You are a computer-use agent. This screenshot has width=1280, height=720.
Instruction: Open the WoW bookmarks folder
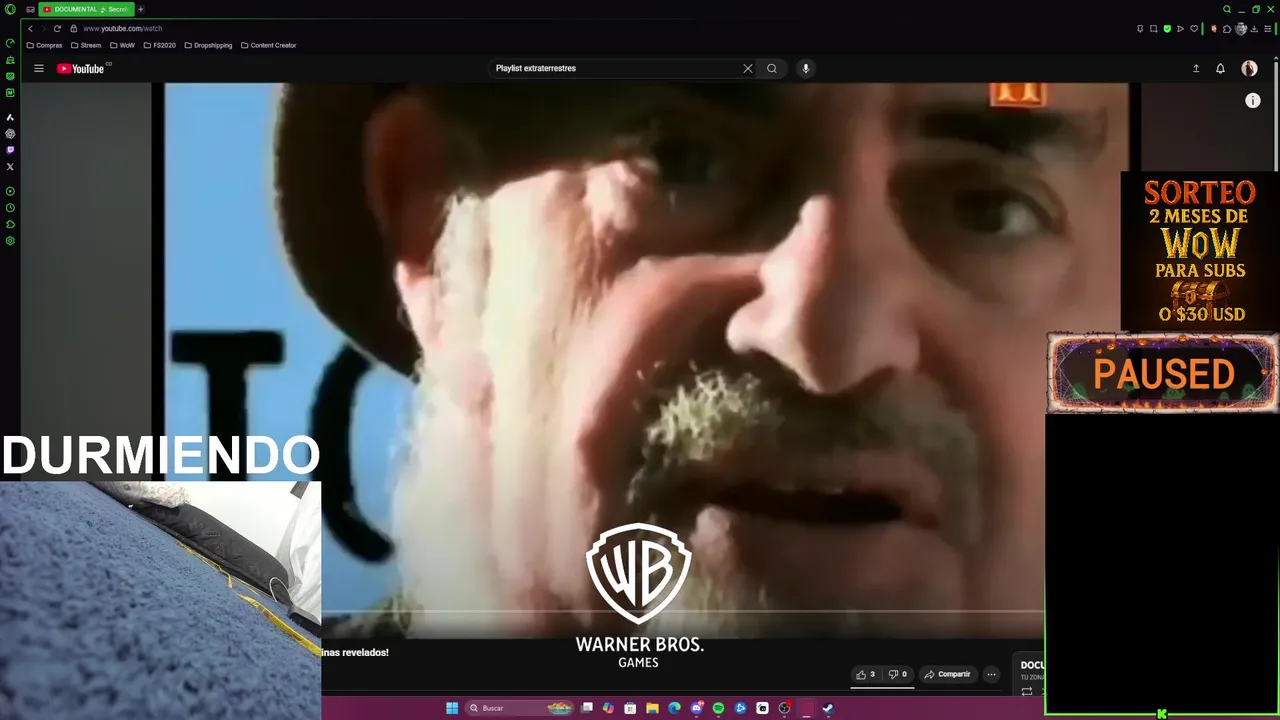click(123, 45)
